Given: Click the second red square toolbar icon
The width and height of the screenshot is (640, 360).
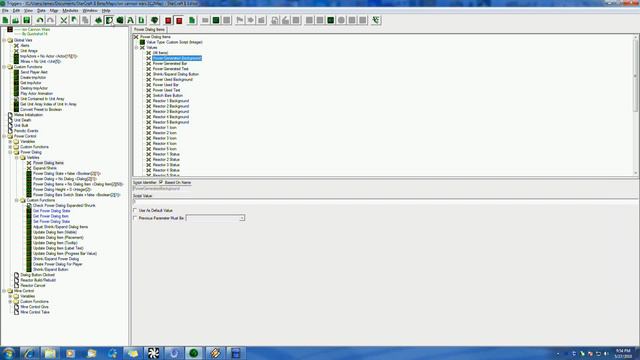Looking at the screenshot, I should tap(179, 20).
